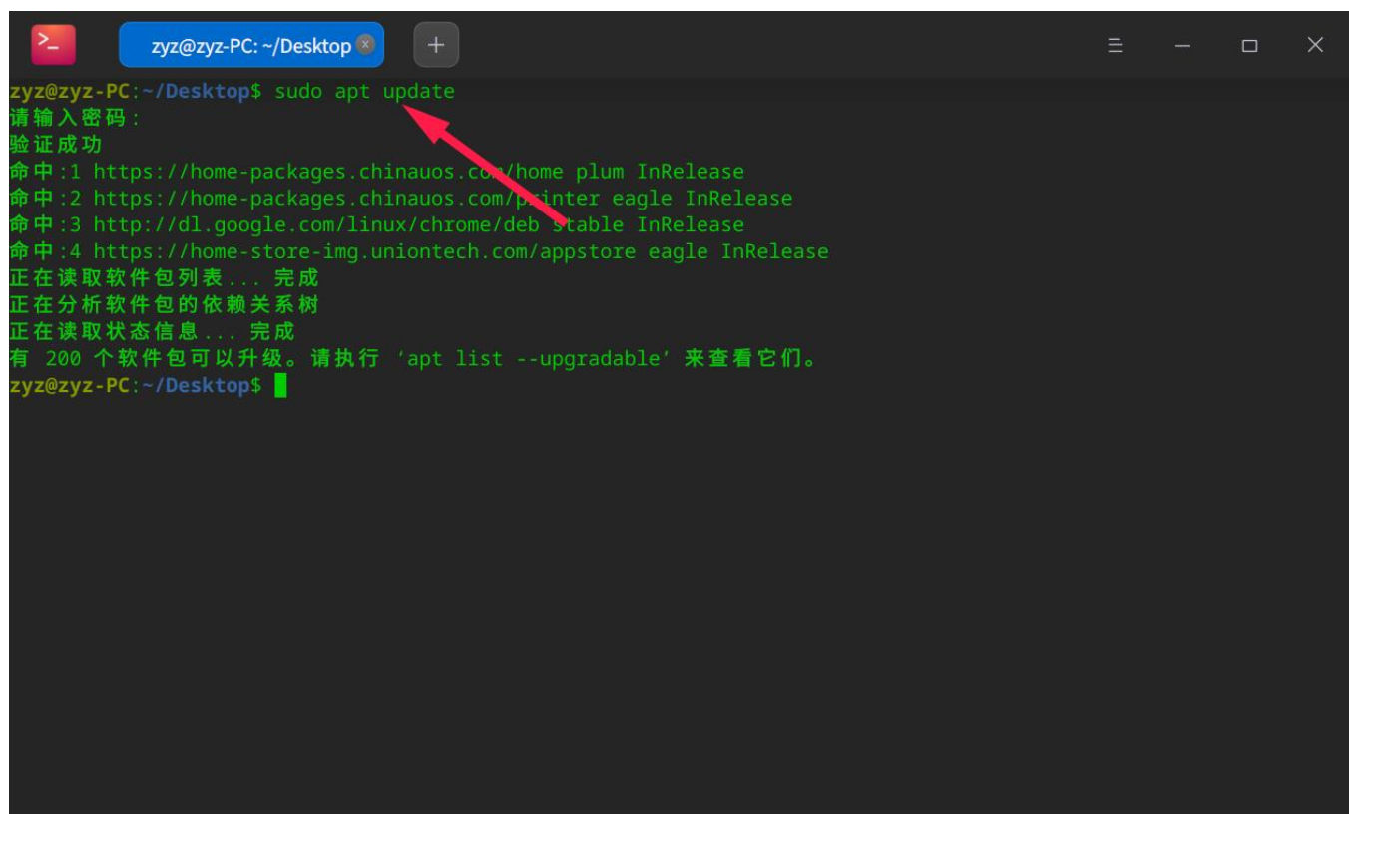
Task: Click the uniontech.com appstore URL
Action: [363, 252]
